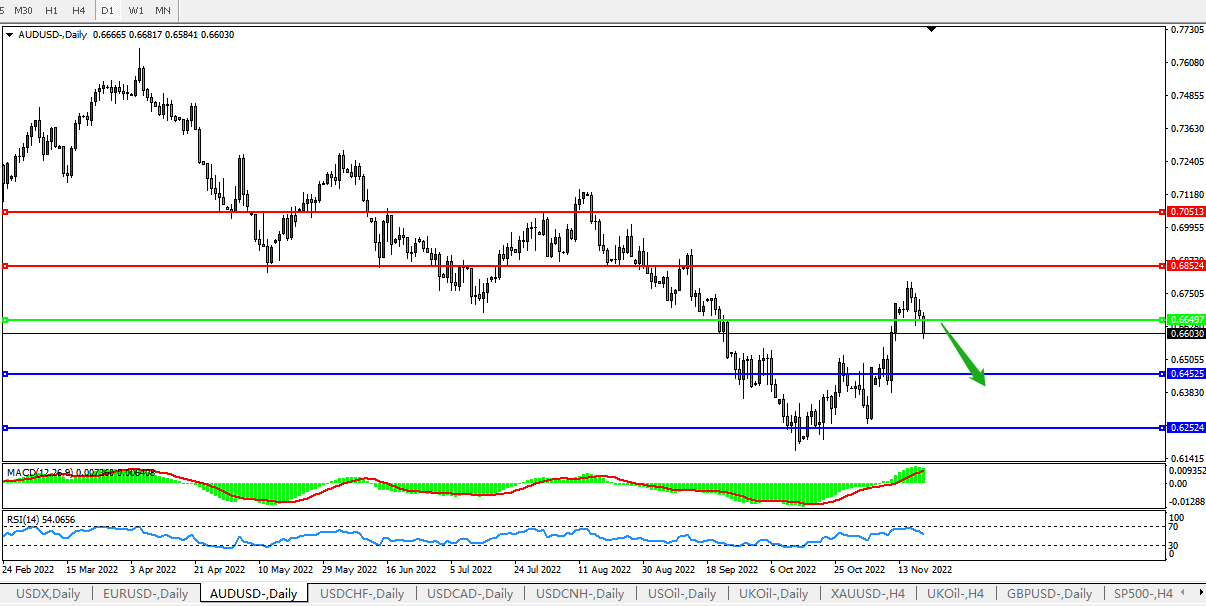Screen dimensions: 1206x606
Task: Click left handle of green horizontal line
Action: pos(5,320)
